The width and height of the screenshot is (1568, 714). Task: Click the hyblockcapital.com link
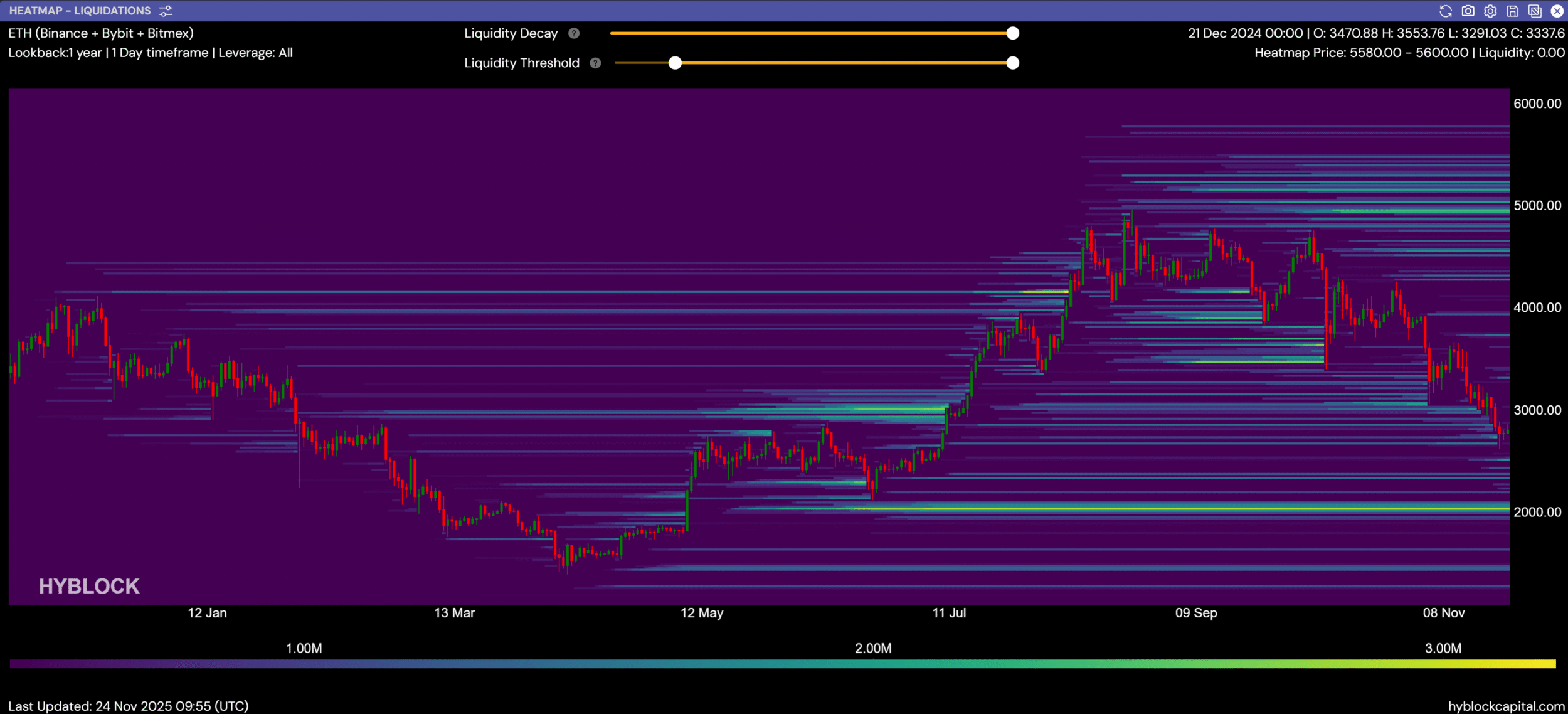(1506, 706)
